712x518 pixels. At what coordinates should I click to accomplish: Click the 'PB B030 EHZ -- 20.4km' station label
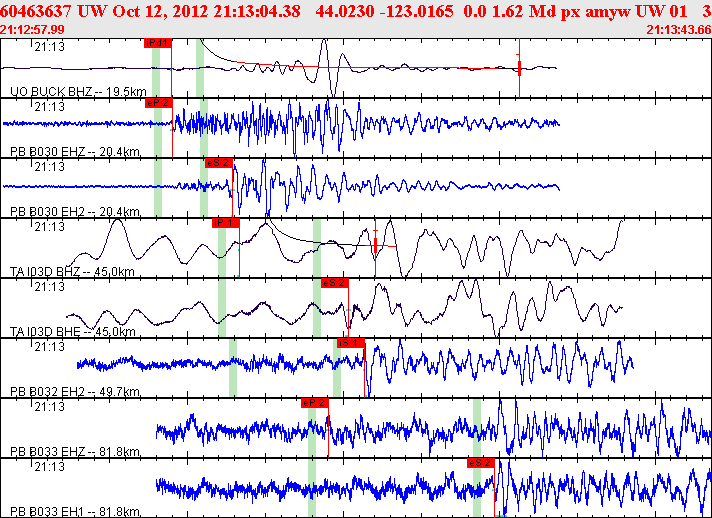(75, 152)
